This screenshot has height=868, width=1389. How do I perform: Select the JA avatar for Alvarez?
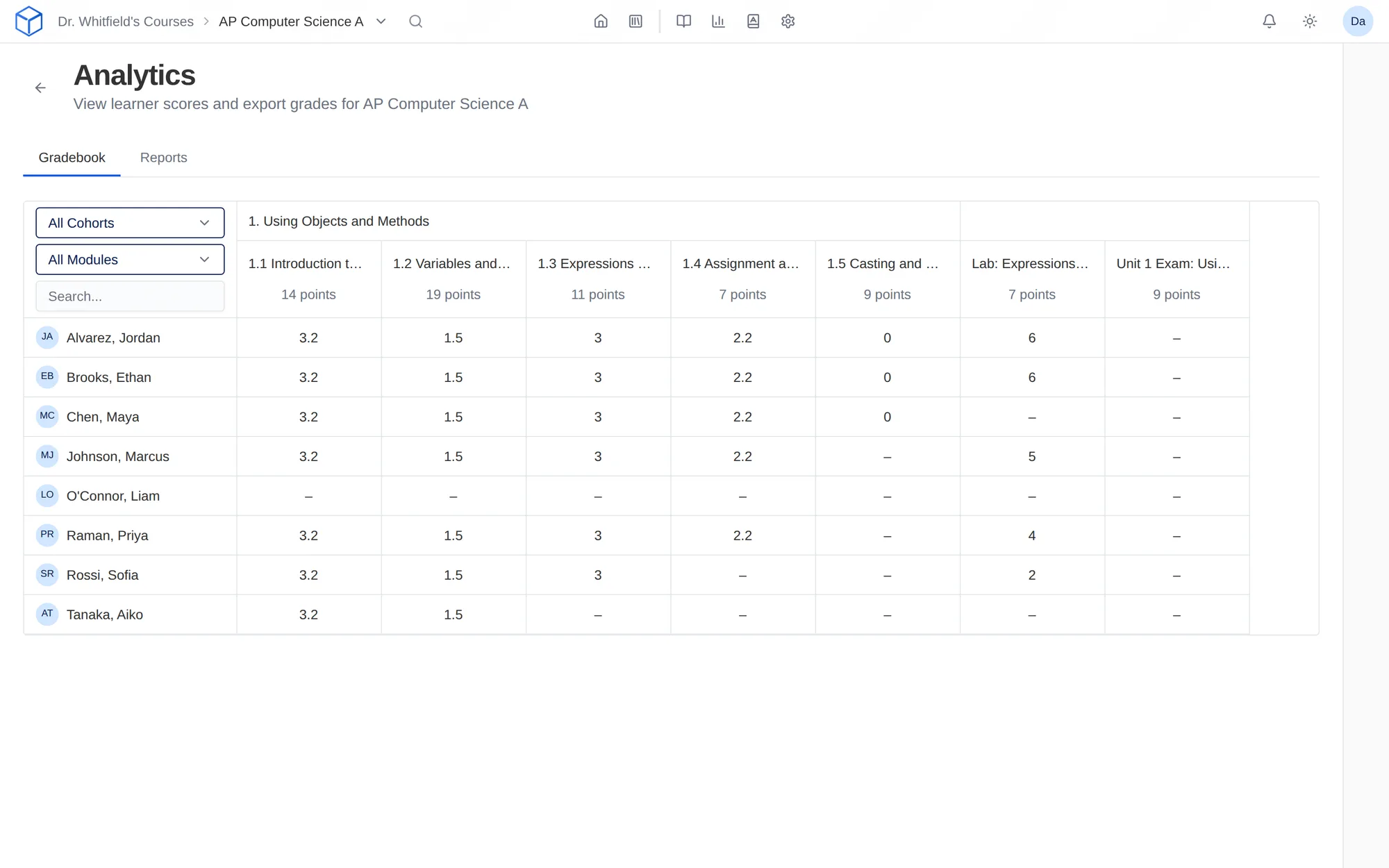(x=47, y=337)
